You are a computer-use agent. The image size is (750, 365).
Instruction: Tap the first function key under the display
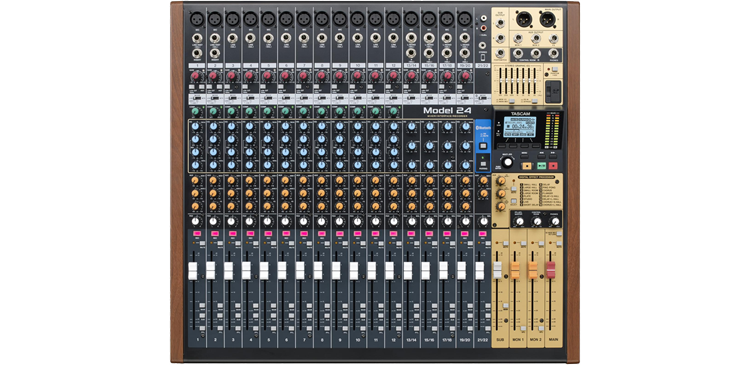(501, 145)
